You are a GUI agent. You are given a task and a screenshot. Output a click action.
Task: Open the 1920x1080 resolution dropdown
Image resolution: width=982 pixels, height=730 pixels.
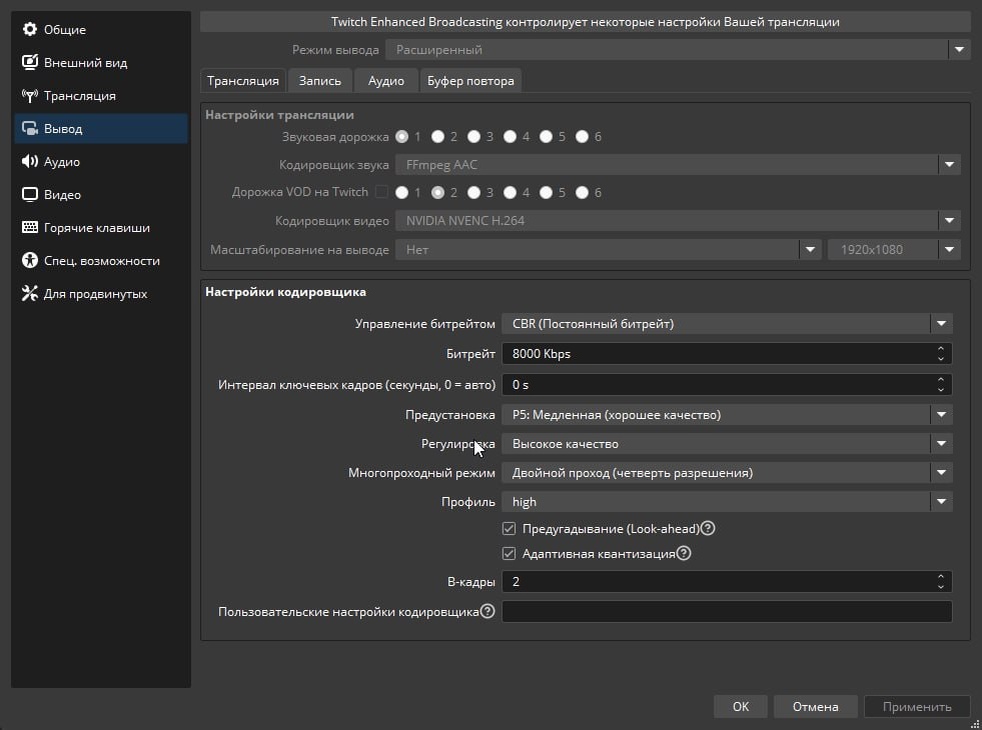click(894, 250)
